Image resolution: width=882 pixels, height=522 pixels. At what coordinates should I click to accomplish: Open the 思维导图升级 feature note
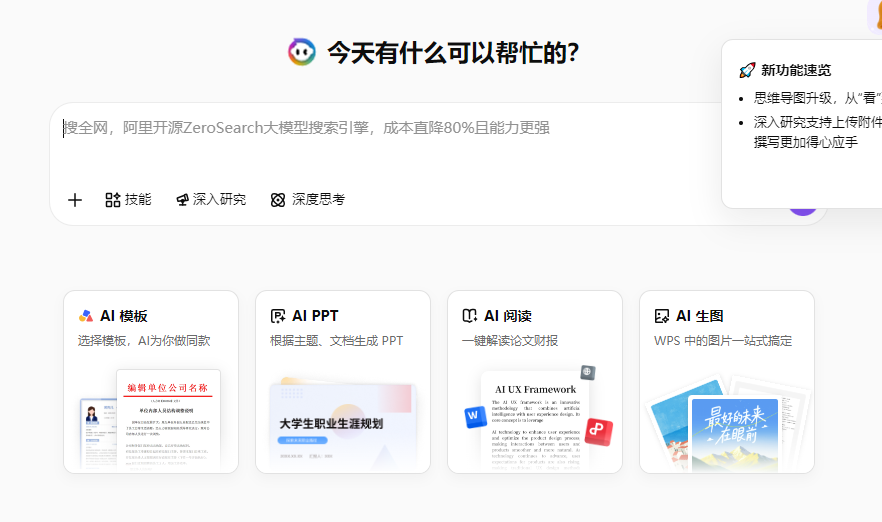pyautogui.click(x=815, y=98)
